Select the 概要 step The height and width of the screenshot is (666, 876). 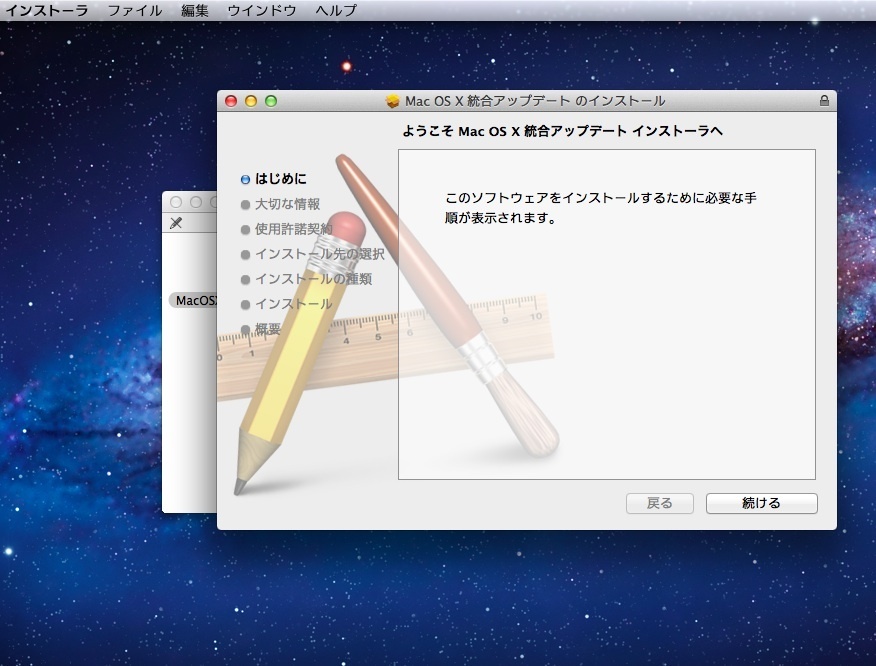pos(260,329)
